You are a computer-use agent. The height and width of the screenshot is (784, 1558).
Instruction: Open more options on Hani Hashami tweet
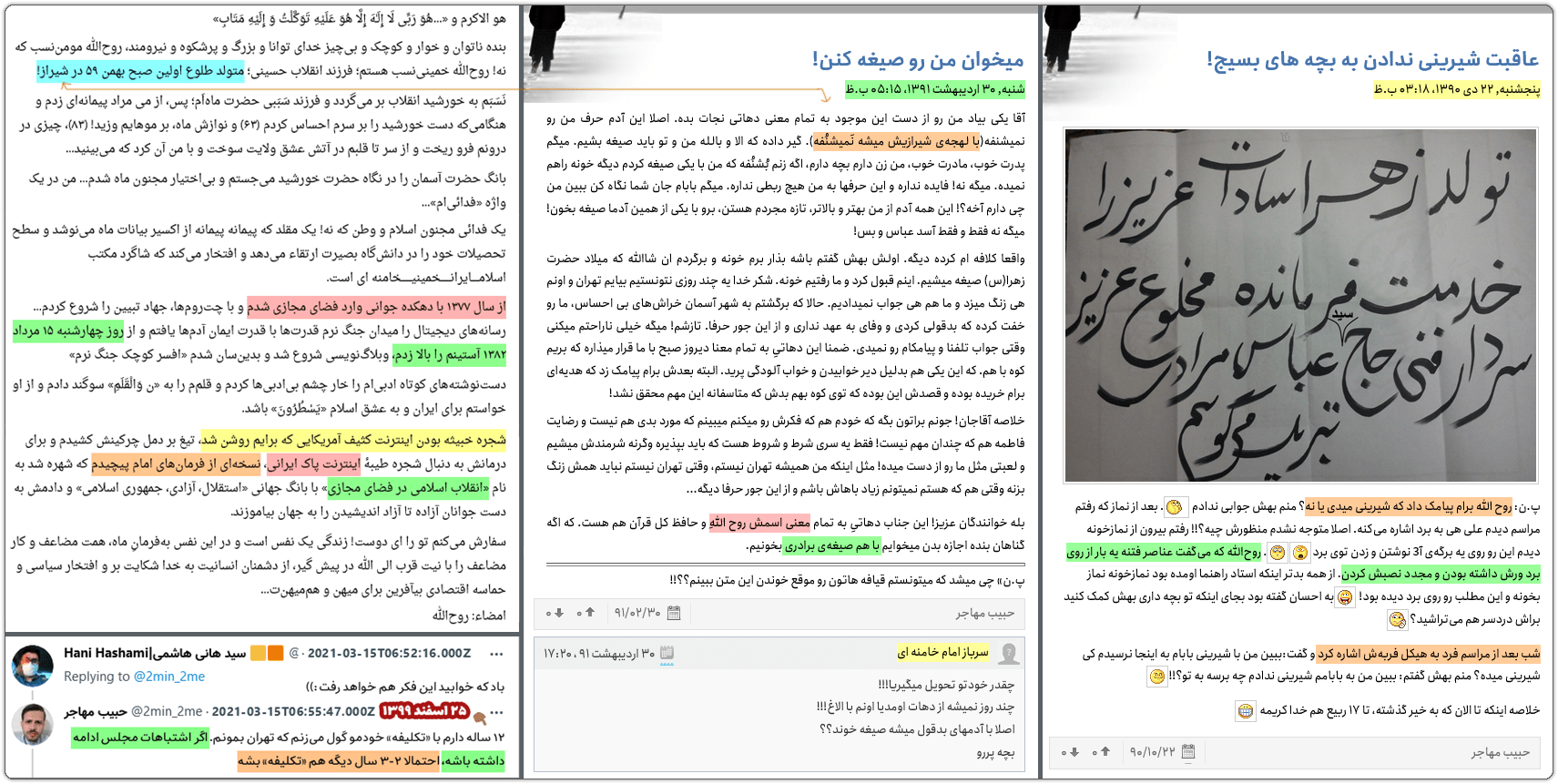496,654
